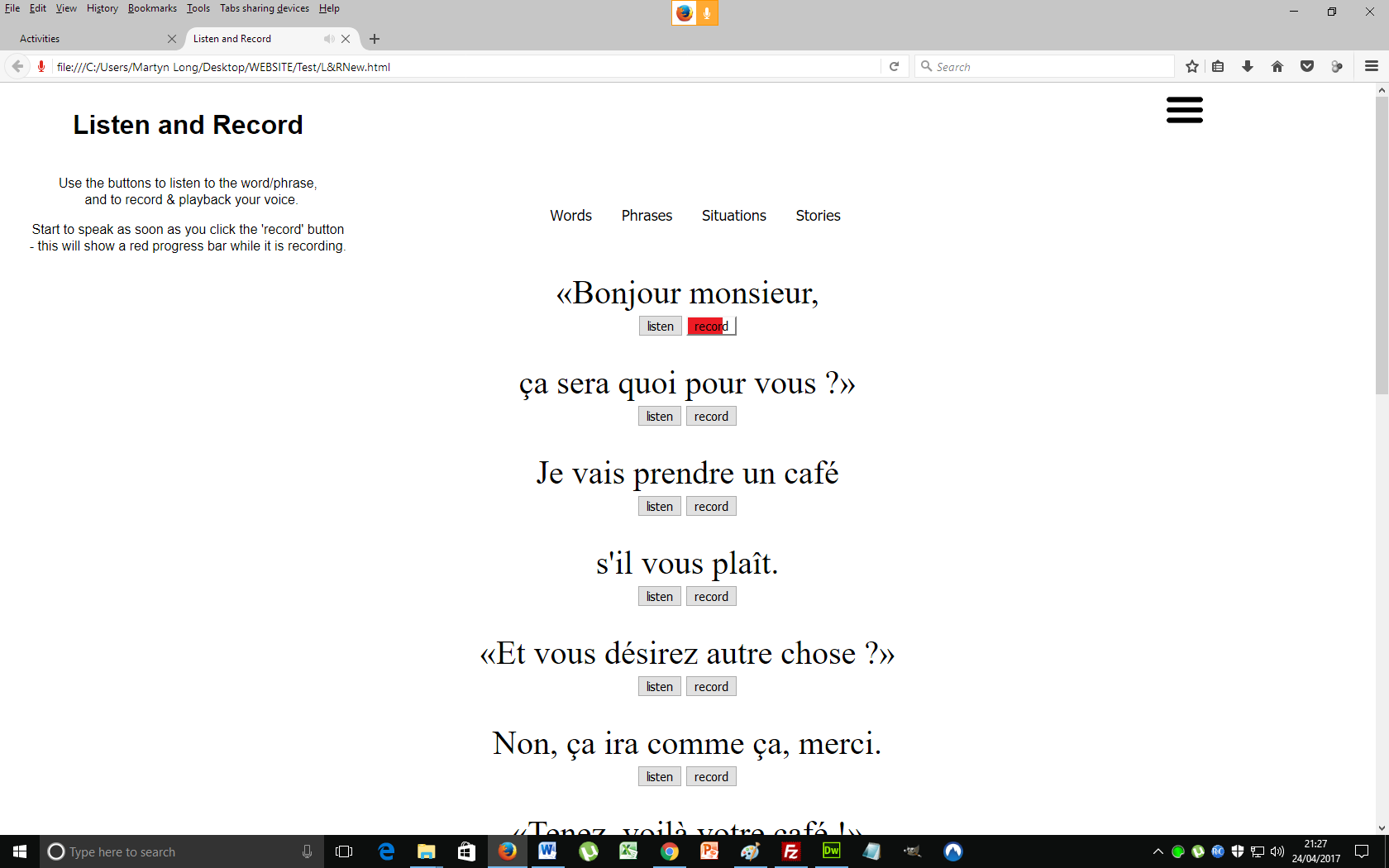Open the Help menu
Screen dimensions: 1389x868
(329, 8)
